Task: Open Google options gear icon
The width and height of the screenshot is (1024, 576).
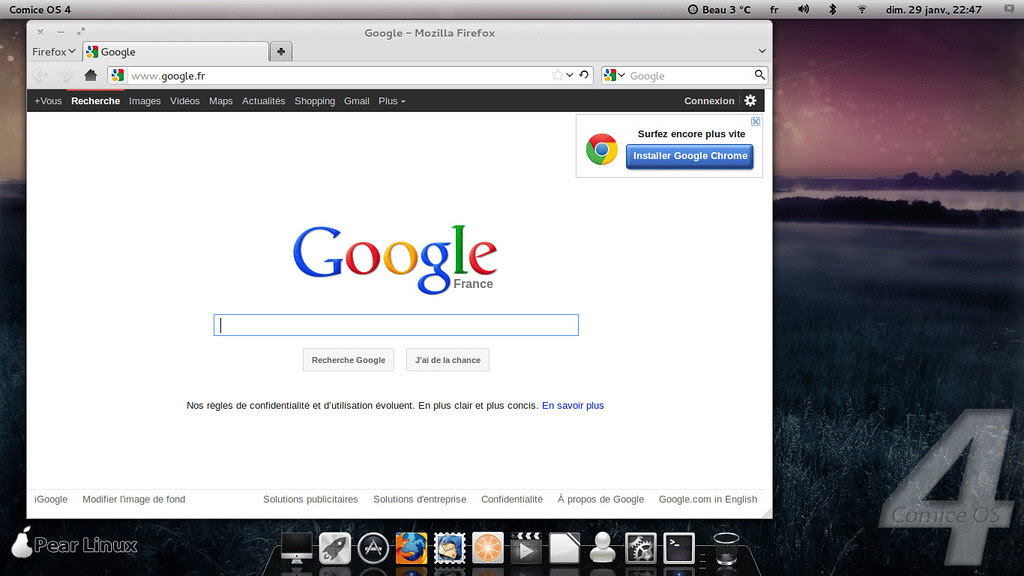Action: [x=750, y=101]
